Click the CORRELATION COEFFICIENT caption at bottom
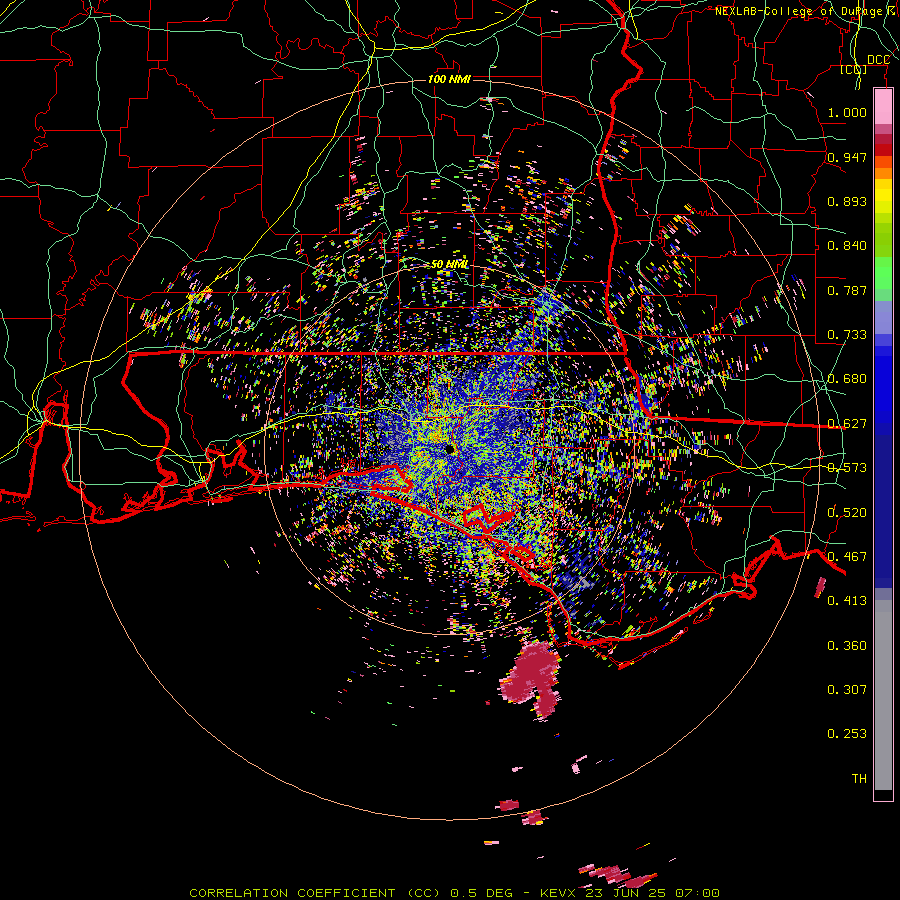The width and height of the screenshot is (900, 900). pyautogui.click(x=454, y=893)
